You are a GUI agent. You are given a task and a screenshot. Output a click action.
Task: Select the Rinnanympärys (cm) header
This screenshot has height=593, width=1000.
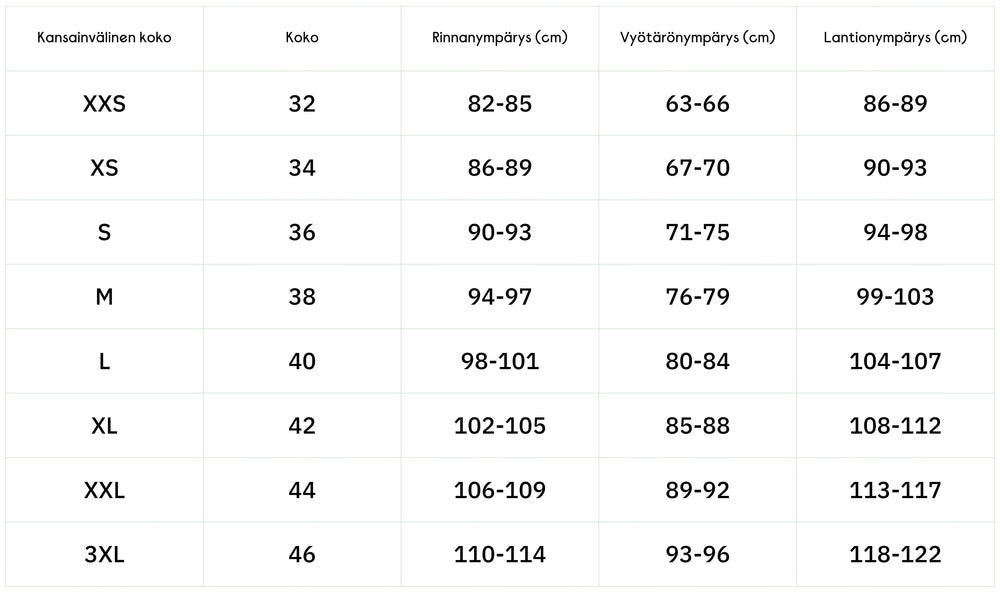click(500, 38)
